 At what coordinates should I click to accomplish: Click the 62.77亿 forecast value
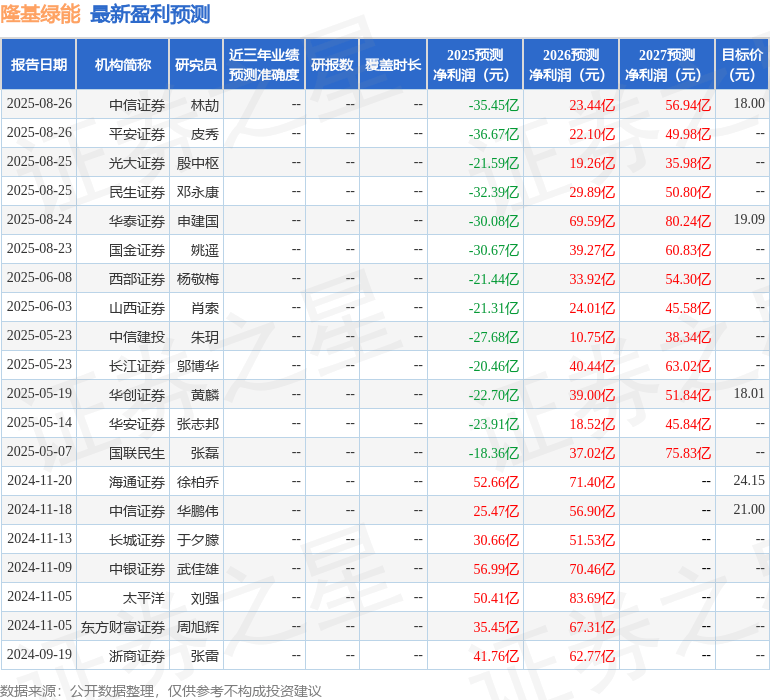click(592, 656)
